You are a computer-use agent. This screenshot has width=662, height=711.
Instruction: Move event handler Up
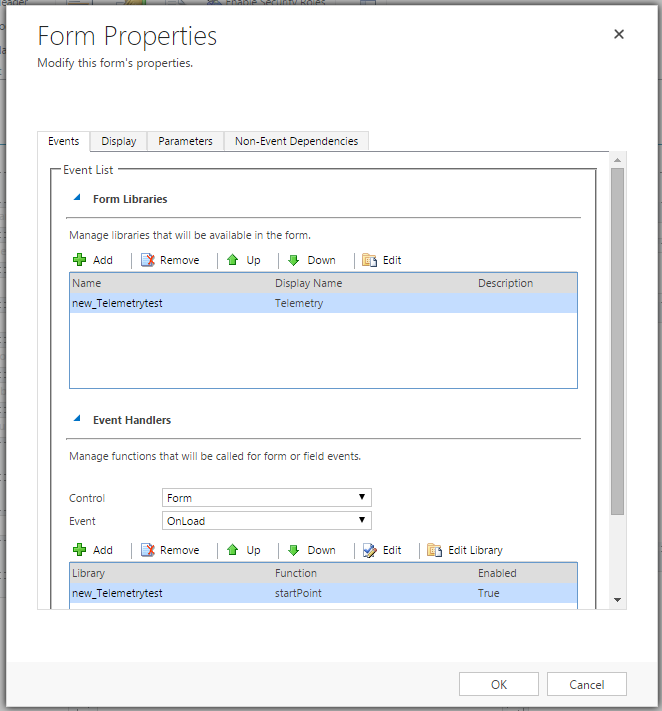(243, 550)
